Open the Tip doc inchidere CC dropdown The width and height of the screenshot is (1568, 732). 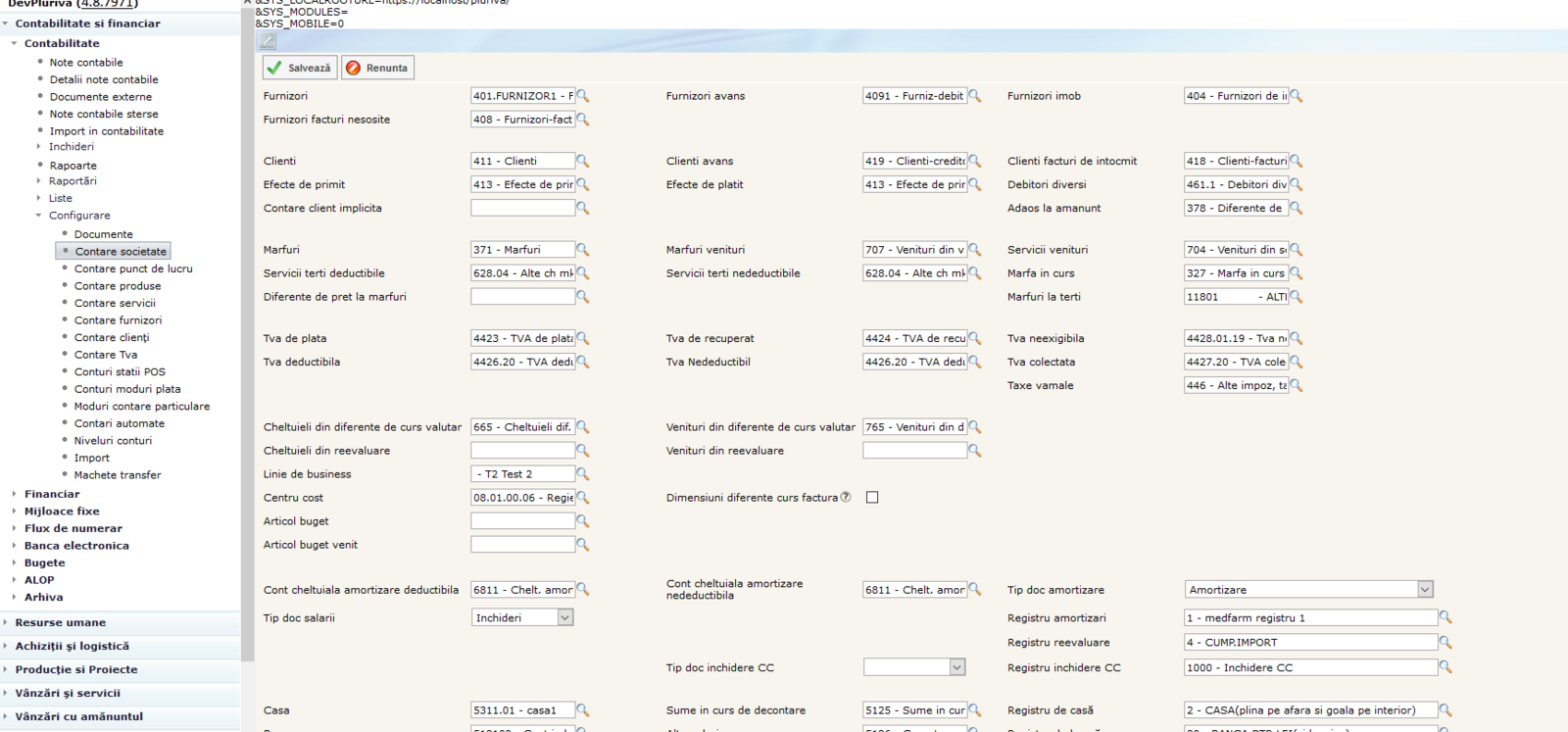pyautogui.click(x=956, y=667)
